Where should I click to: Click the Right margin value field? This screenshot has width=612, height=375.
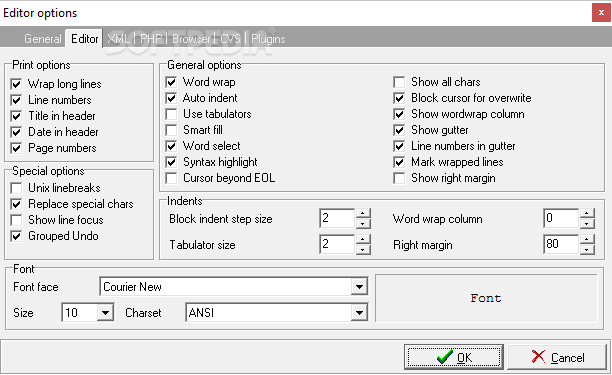561,244
